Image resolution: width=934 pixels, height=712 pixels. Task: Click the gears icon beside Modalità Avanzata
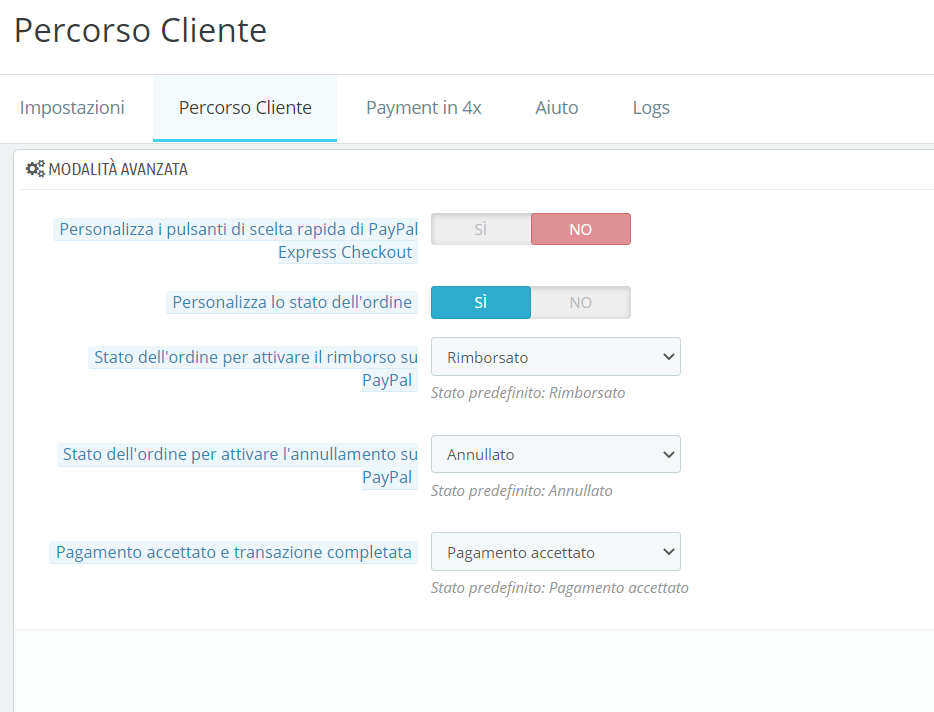(x=35, y=169)
